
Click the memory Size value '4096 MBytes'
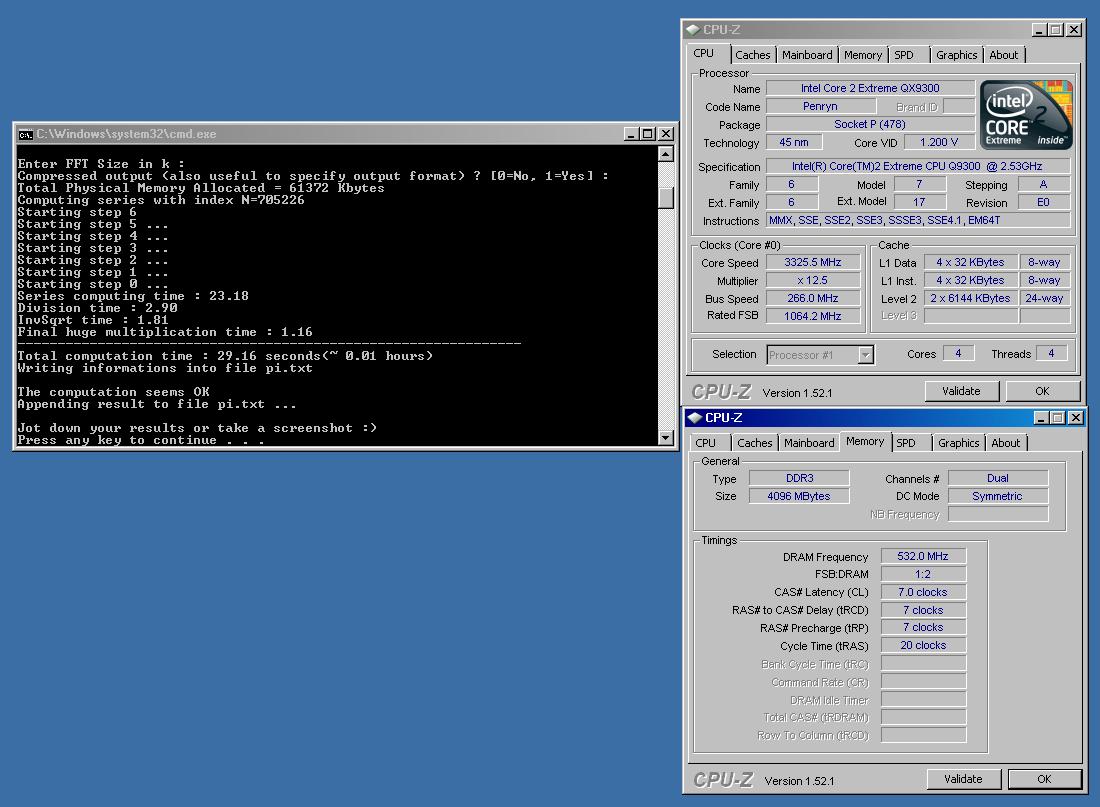coord(799,496)
